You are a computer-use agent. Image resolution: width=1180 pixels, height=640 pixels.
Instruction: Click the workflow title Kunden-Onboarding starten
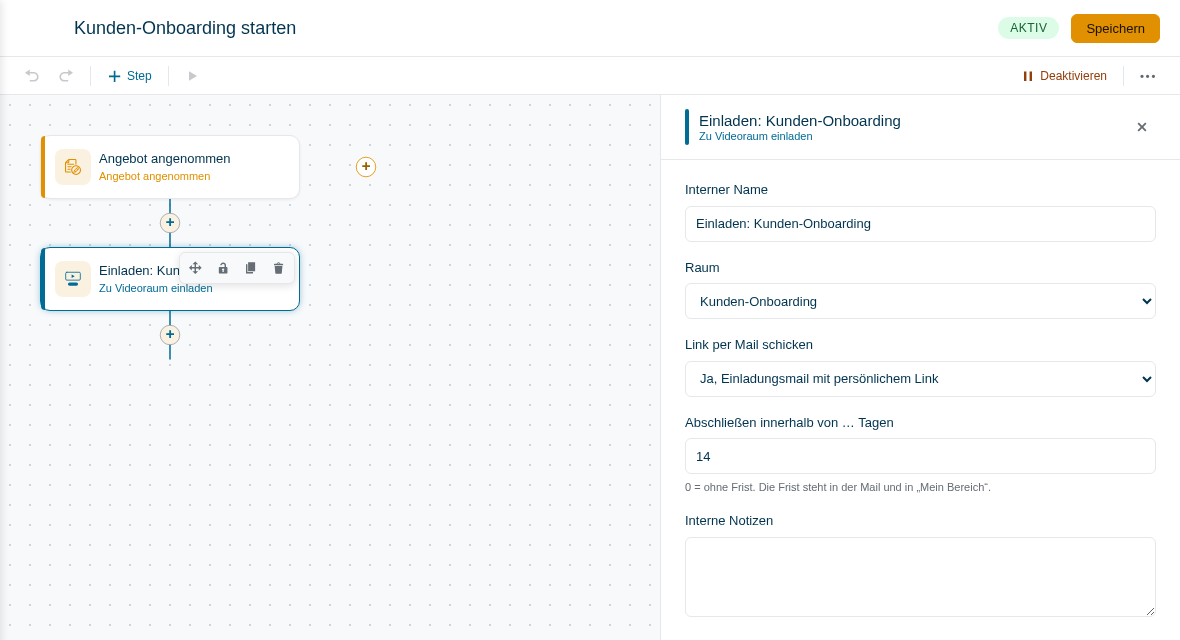[185, 28]
